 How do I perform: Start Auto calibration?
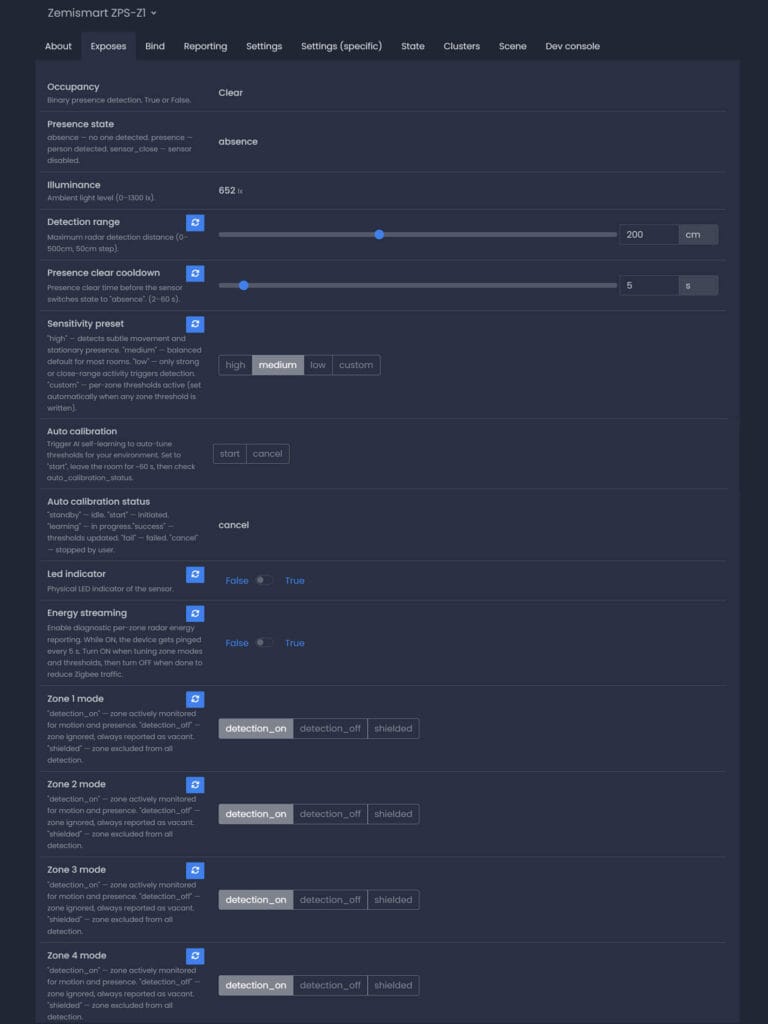pyautogui.click(x=230, y=454)
